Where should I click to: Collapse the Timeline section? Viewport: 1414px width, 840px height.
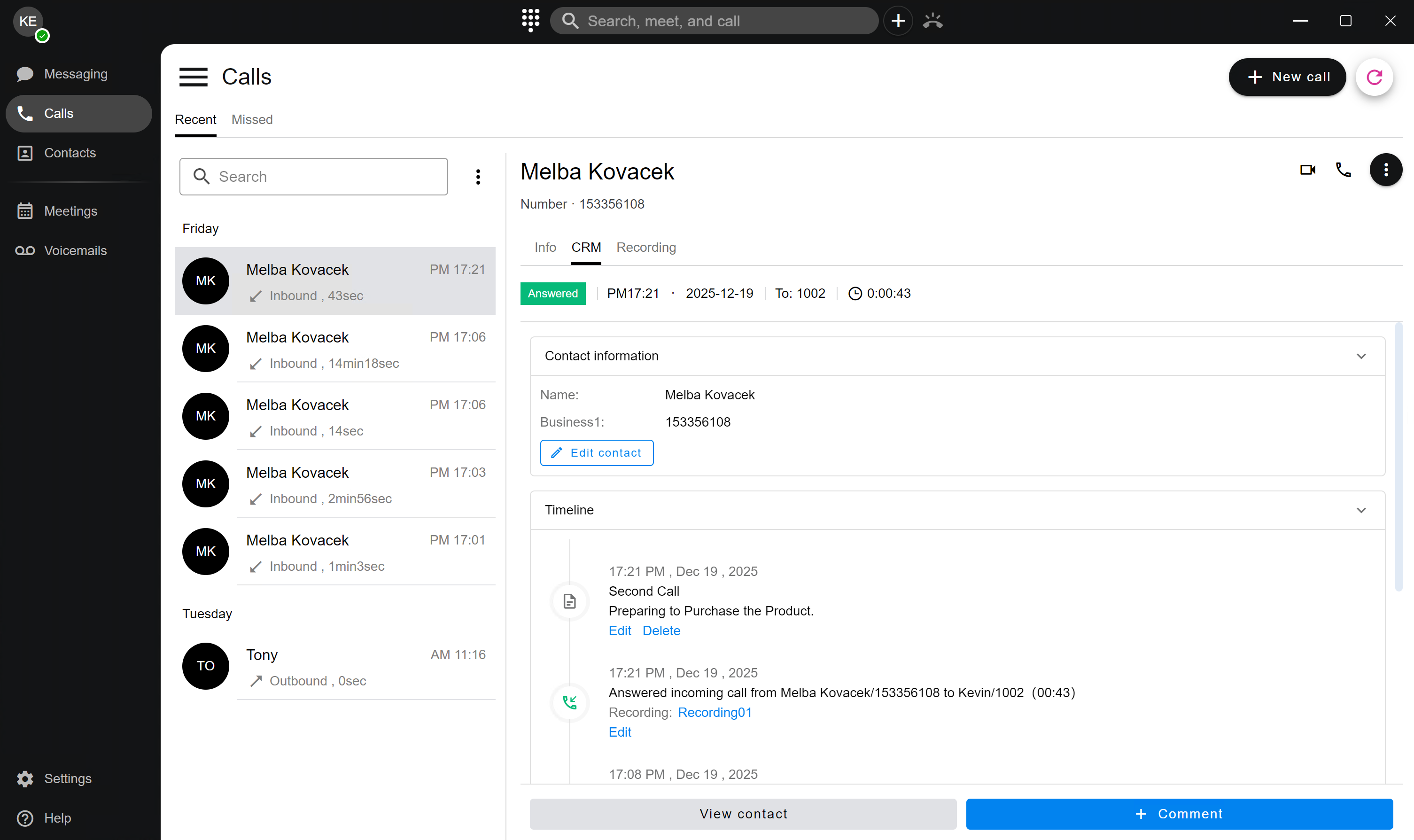[1361, 510]
